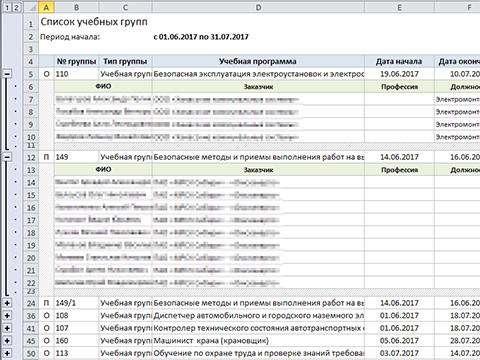This screenshot has width=480, height=360.
Task: Click the 'Заказчик' subheader in row 13
Action: [258, 170]
